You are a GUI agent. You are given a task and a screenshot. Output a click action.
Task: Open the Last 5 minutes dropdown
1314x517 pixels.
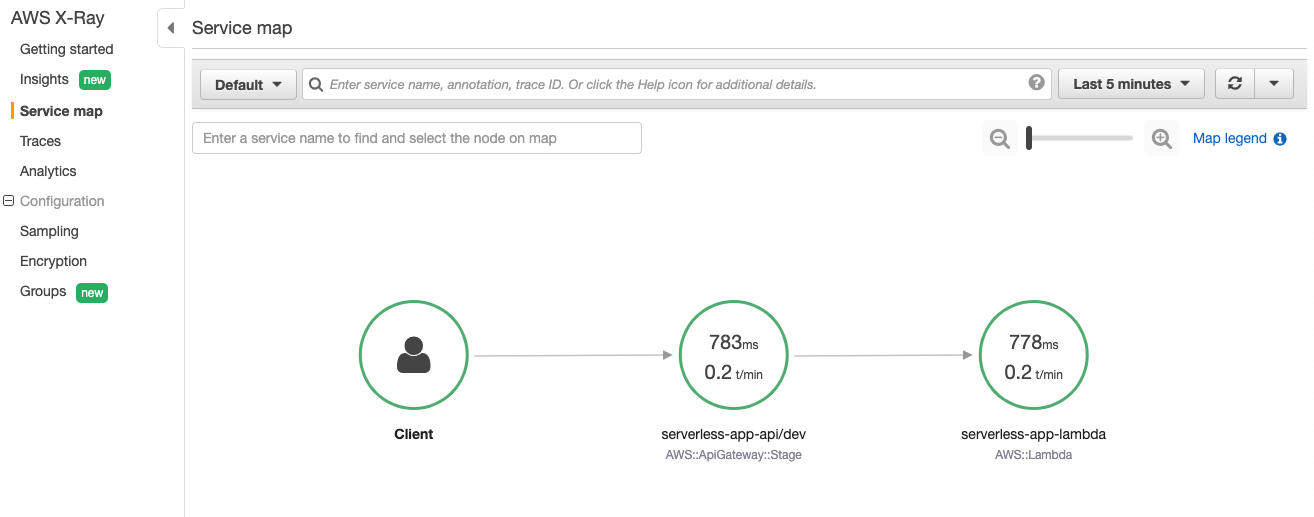click(x=1131, y=84)
